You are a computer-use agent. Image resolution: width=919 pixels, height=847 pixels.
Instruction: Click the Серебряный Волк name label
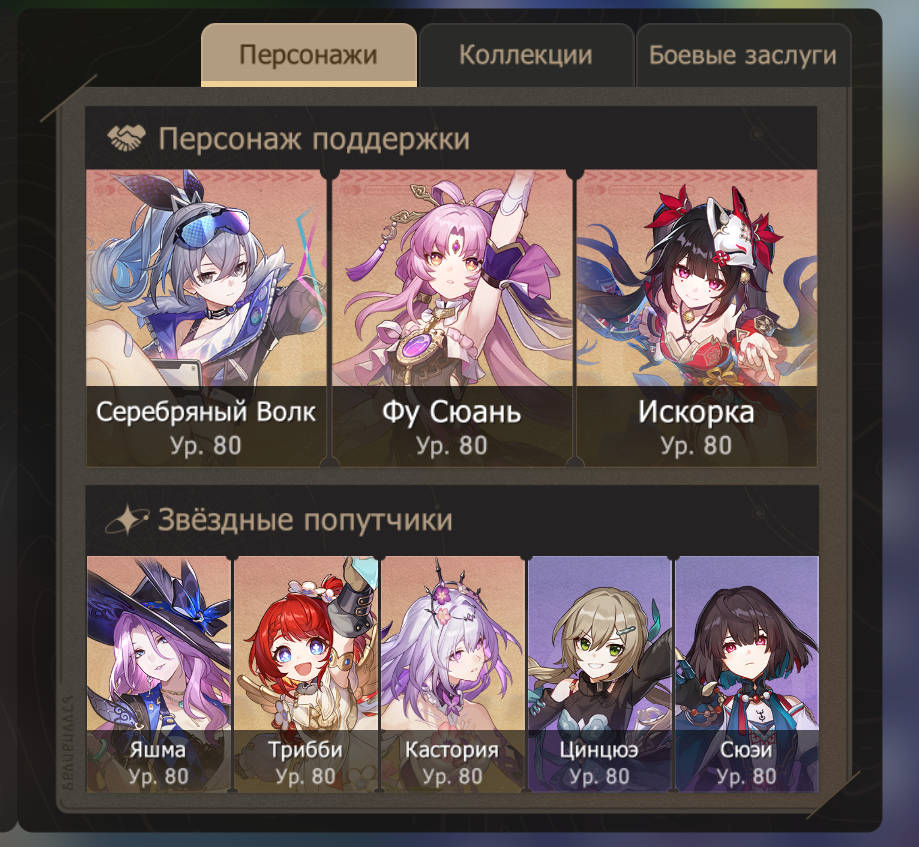pos(206,411)
